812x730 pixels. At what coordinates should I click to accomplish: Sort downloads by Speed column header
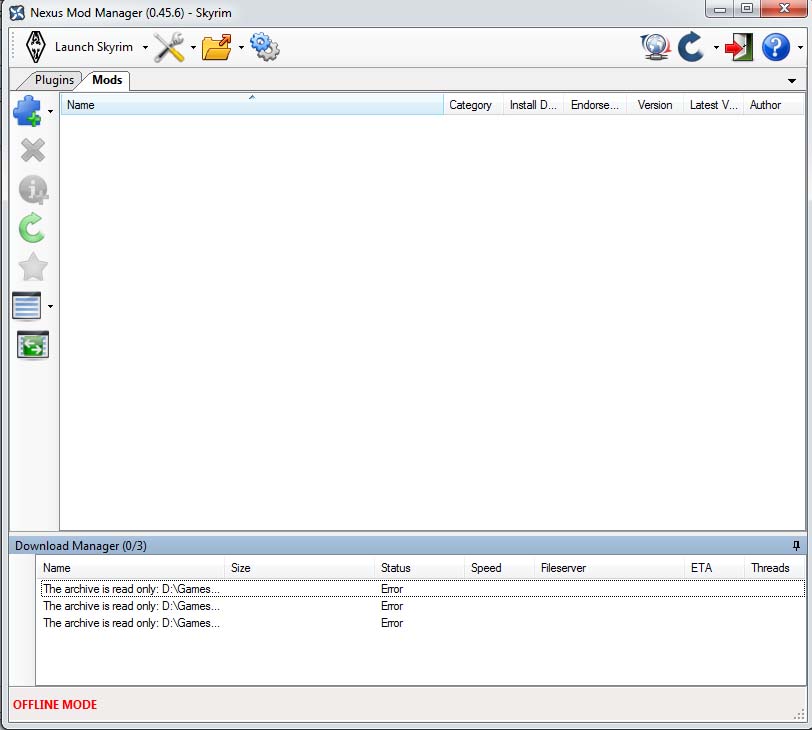point(499,568)
